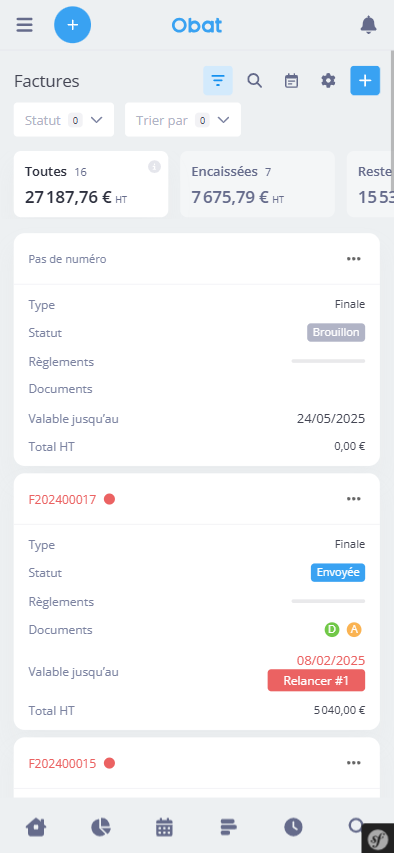Toggle the invoice filters icon
This screenshot has width=394, height=853.
point(218,81)
